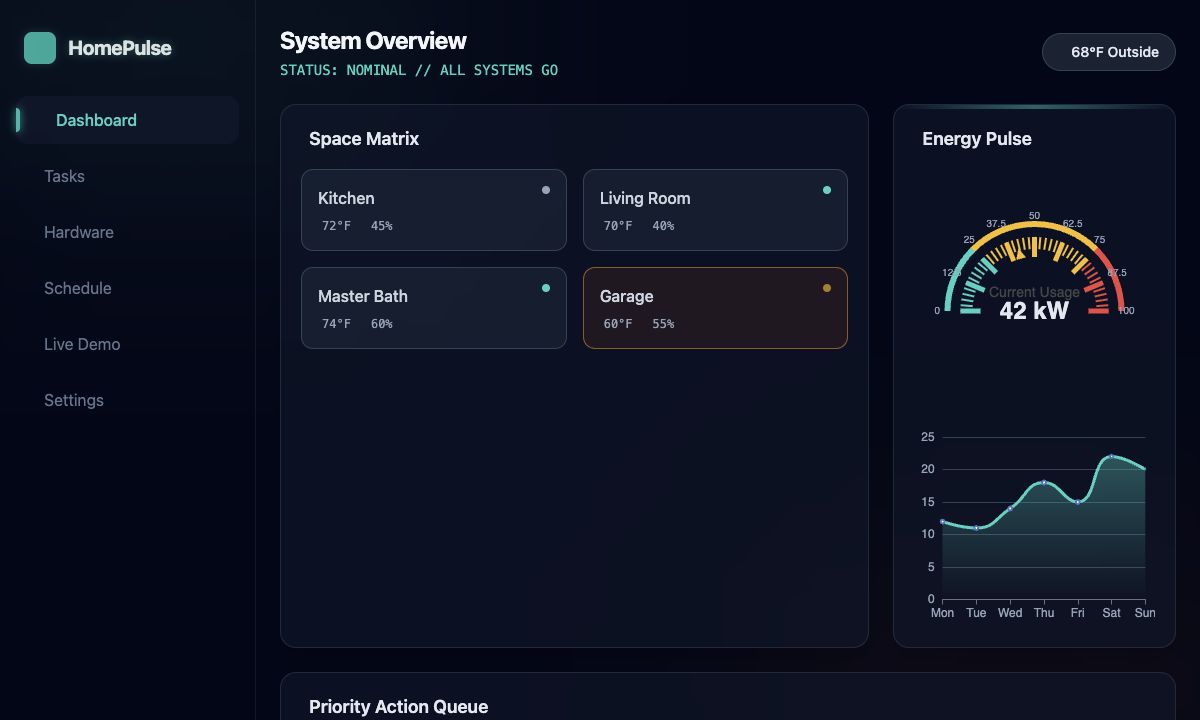Screen dimensions: 1200x720
Task: Click the Fri data point on chart
Action: tap(1078, 502)
